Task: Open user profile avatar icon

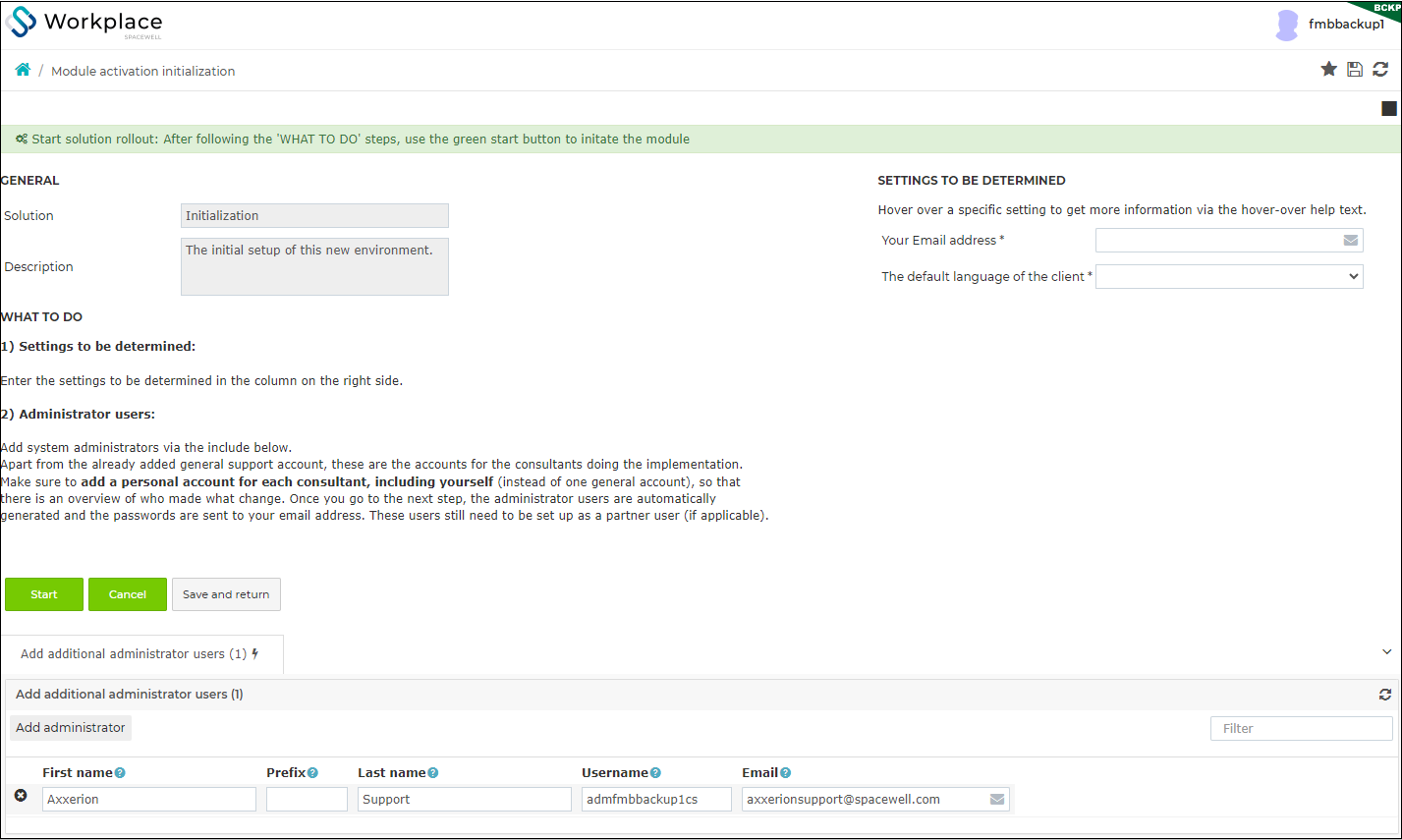Action: (x=1287, y=25)
